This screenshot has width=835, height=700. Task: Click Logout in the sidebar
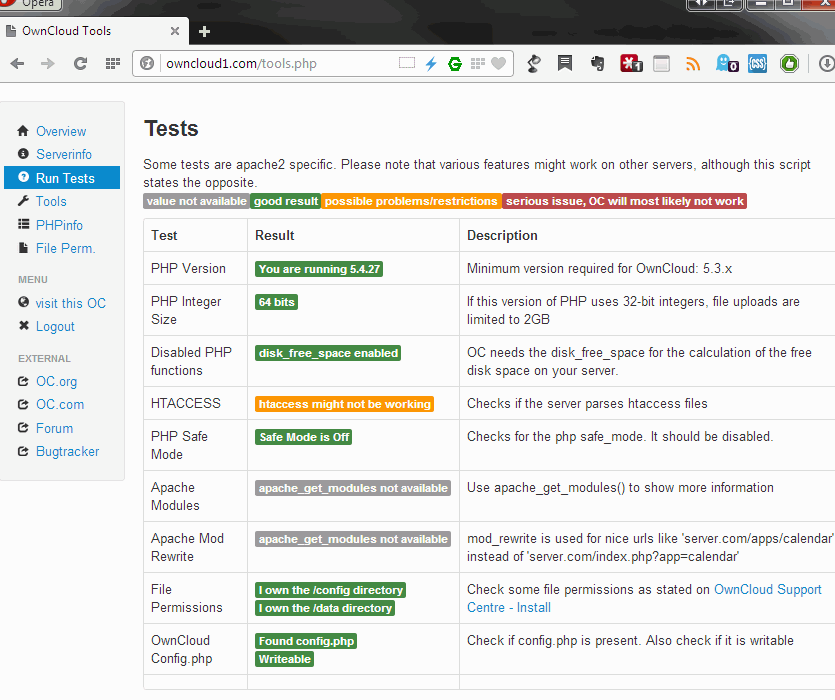55,326
